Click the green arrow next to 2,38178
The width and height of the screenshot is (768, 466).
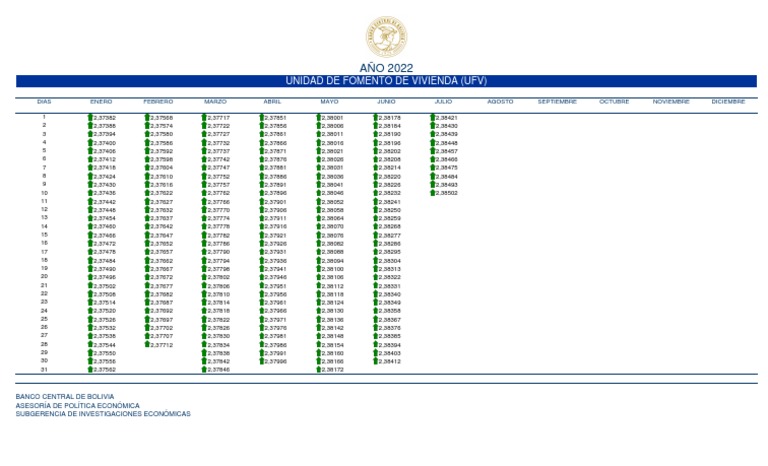(376, 118)
